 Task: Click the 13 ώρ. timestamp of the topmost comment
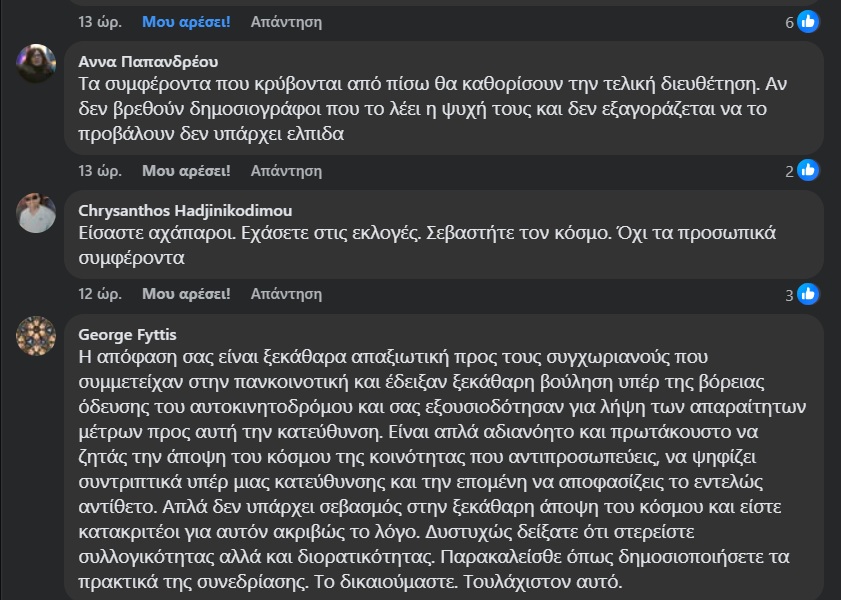click(x=100, y=20)
